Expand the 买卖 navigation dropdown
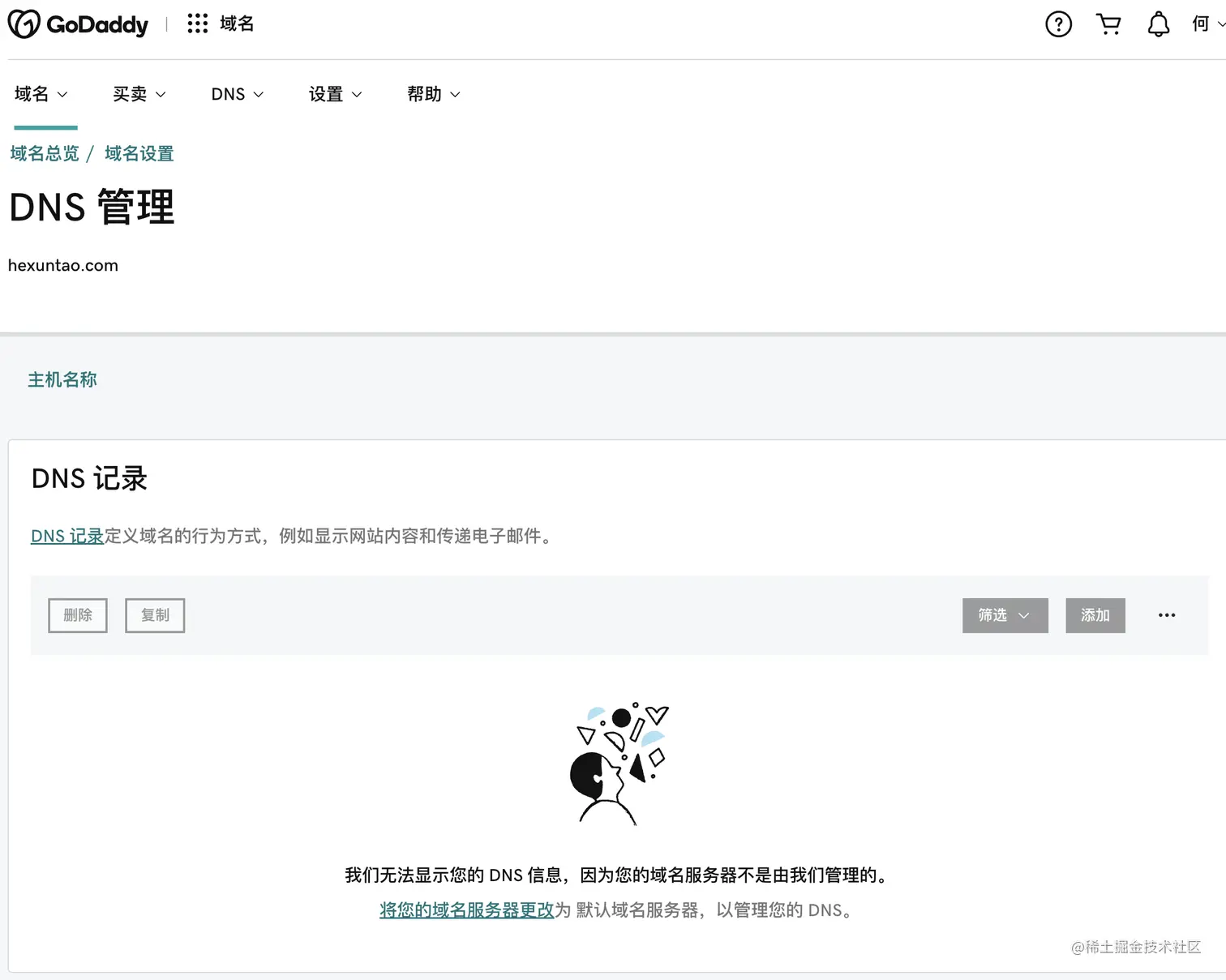The width and height of the screenshot is (1226, 980). 139,94
